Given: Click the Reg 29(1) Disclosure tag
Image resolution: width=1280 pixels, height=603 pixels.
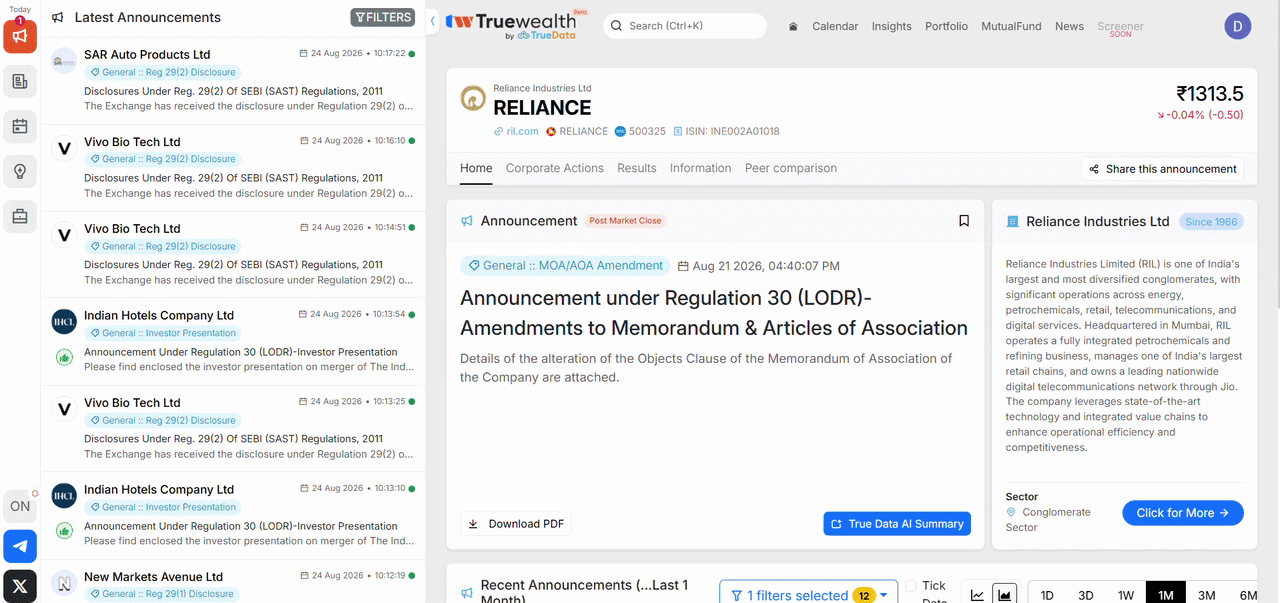Looking at the screenshot, I should tap(163, 594).
